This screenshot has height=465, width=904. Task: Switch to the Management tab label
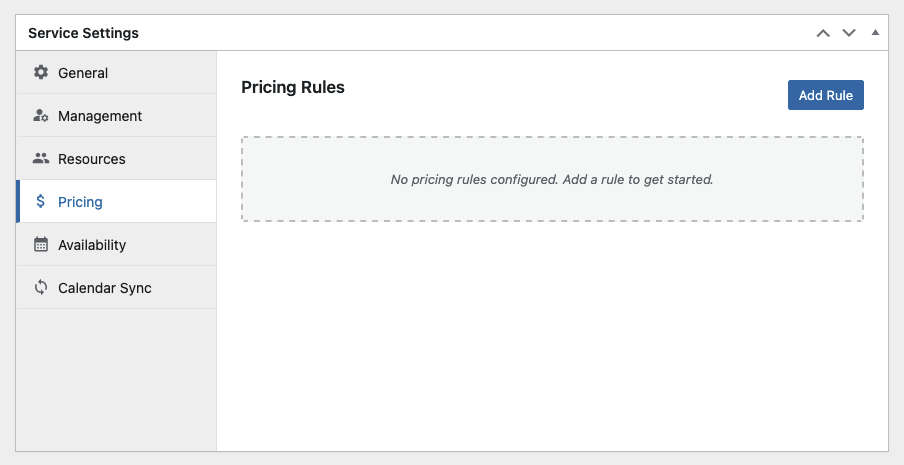[x=100, y=116]
